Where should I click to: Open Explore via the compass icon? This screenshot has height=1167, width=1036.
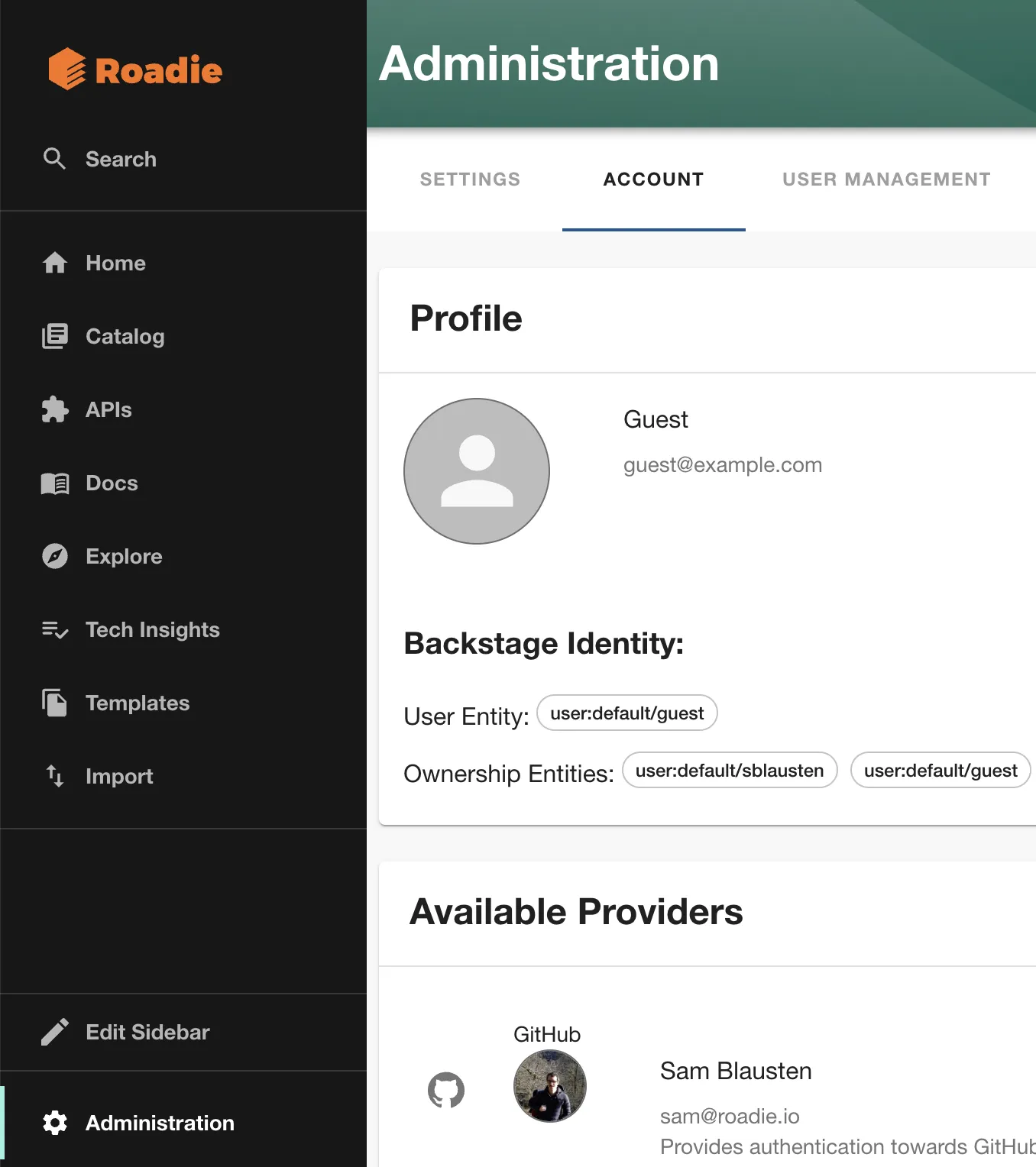(54, 556)
